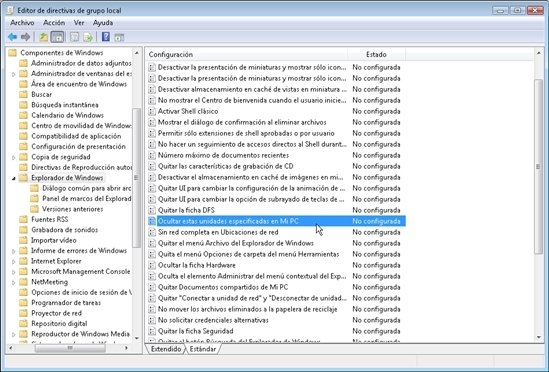
Task: Select 'Quitar el menú Archivo del Explorador de Windows'
Action: click(x=236, y=243)
